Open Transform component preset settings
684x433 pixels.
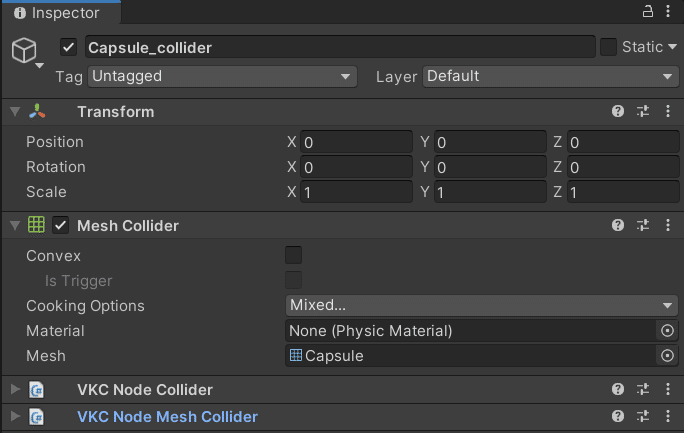coord(643,112)
